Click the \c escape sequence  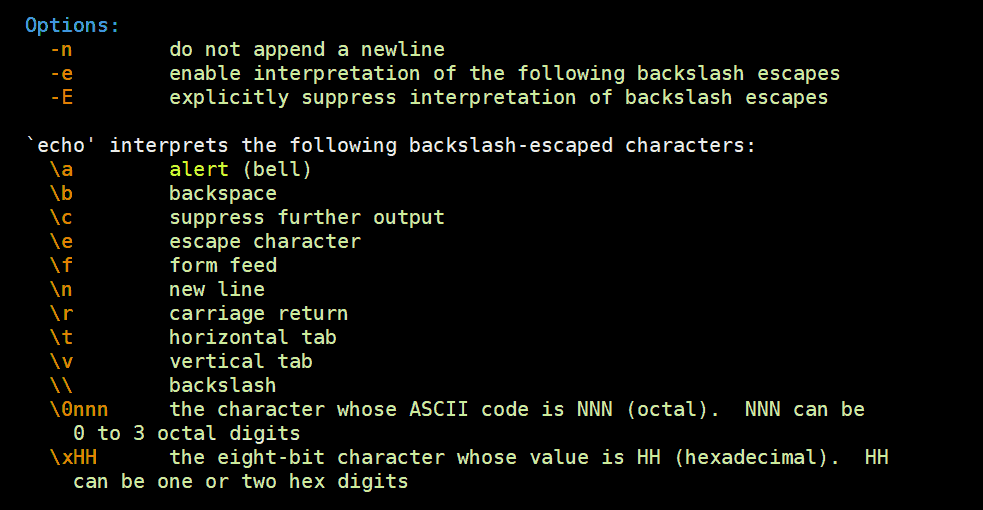[61, 217]
